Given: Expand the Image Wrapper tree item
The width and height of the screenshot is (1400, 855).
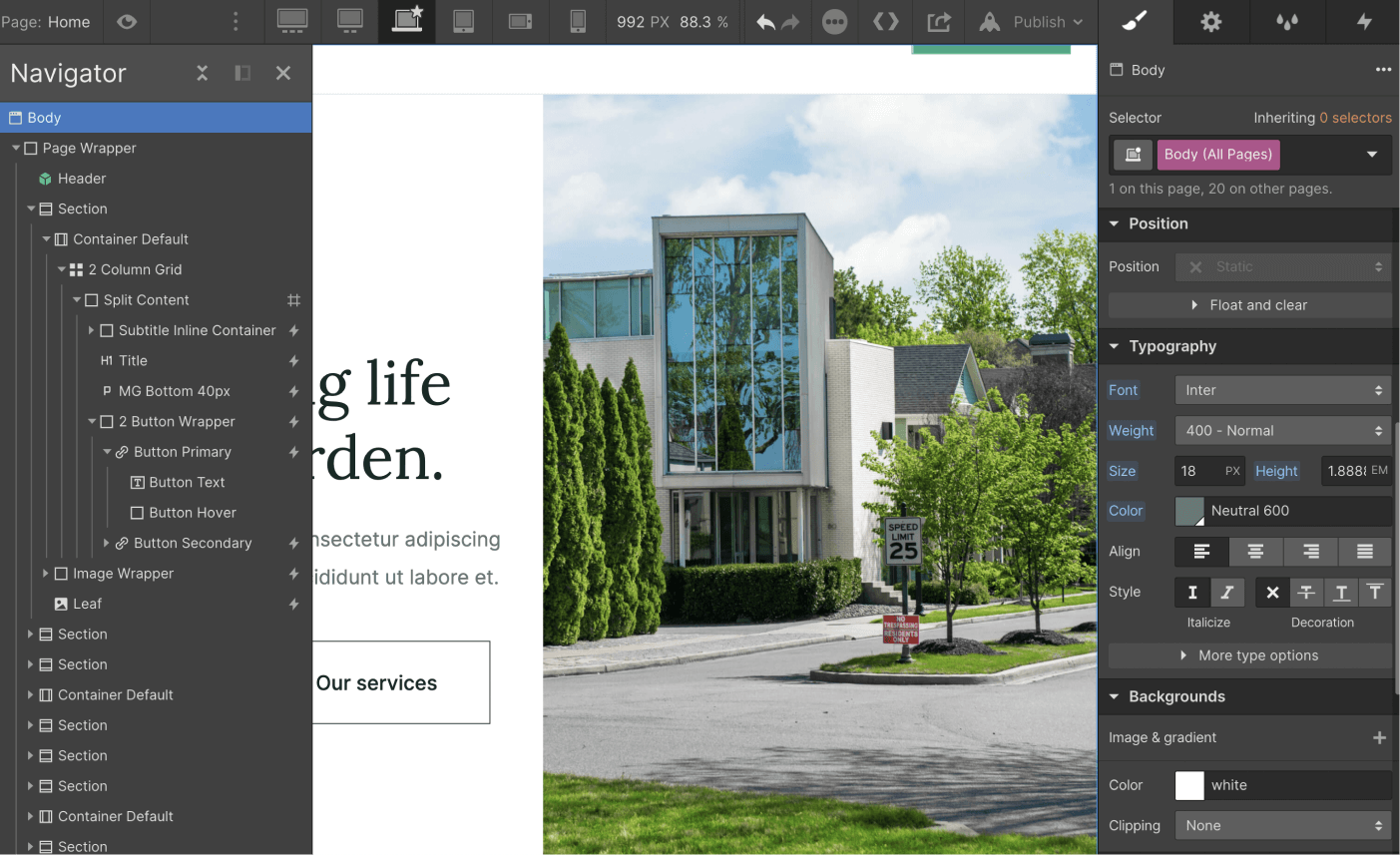Looking at the screenshot, I should coord(45,573).
